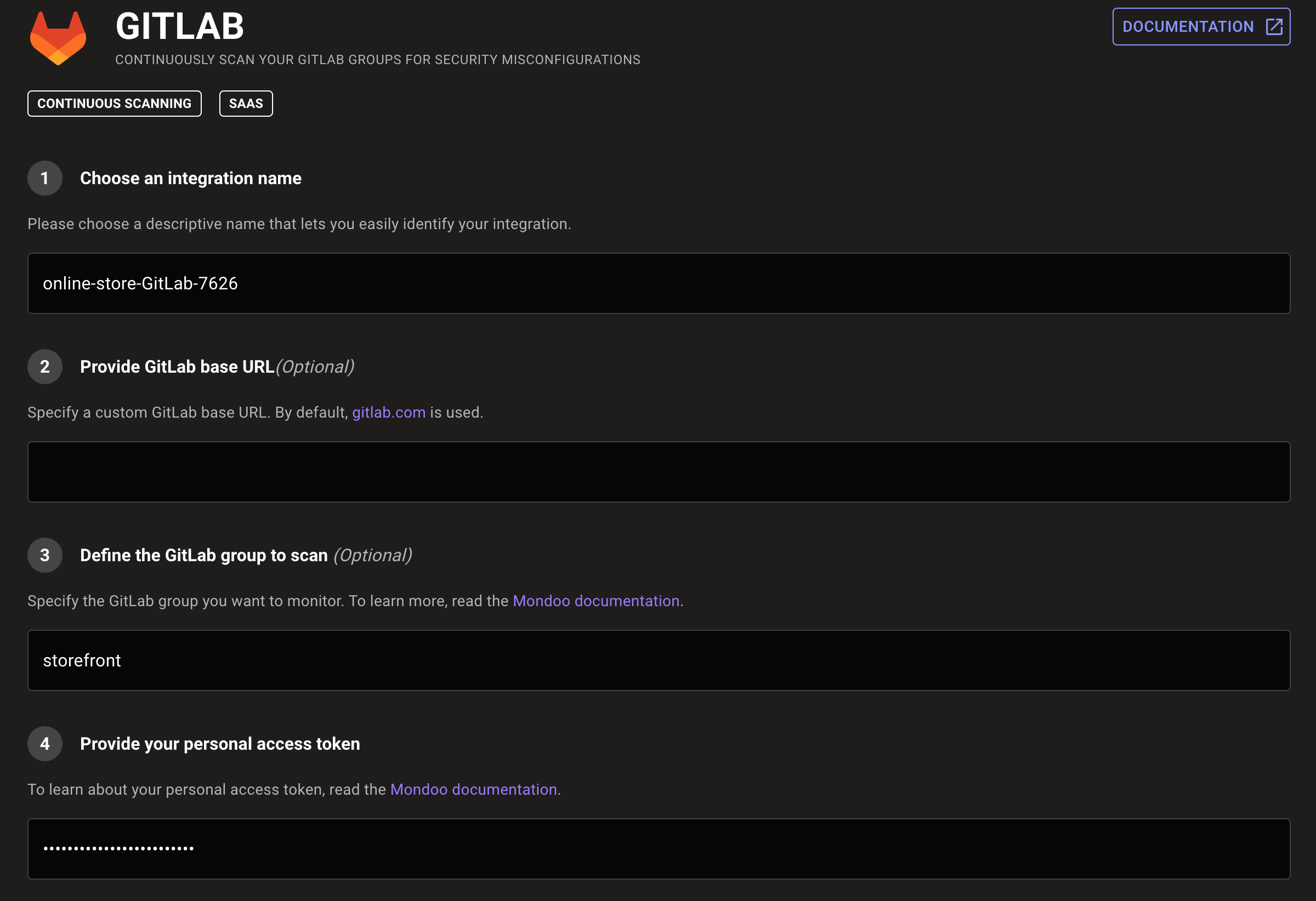Click the step 4 number badge

tap(45, 744)
